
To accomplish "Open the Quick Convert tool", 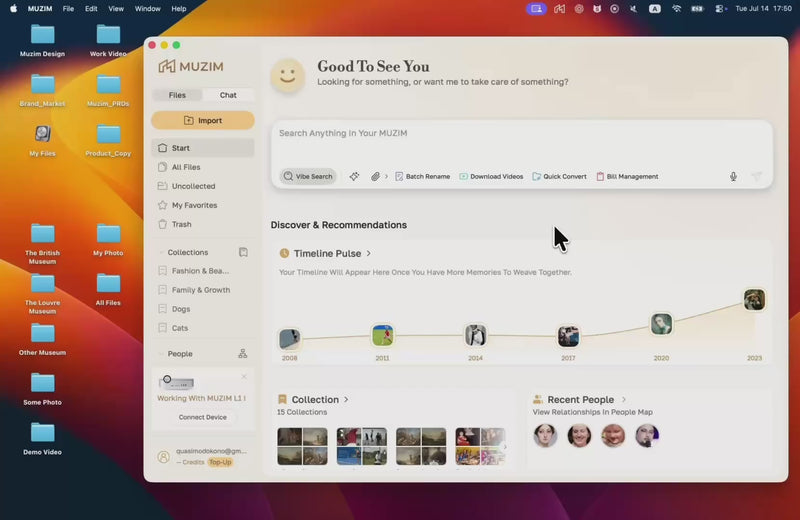I will pos(559,177).
